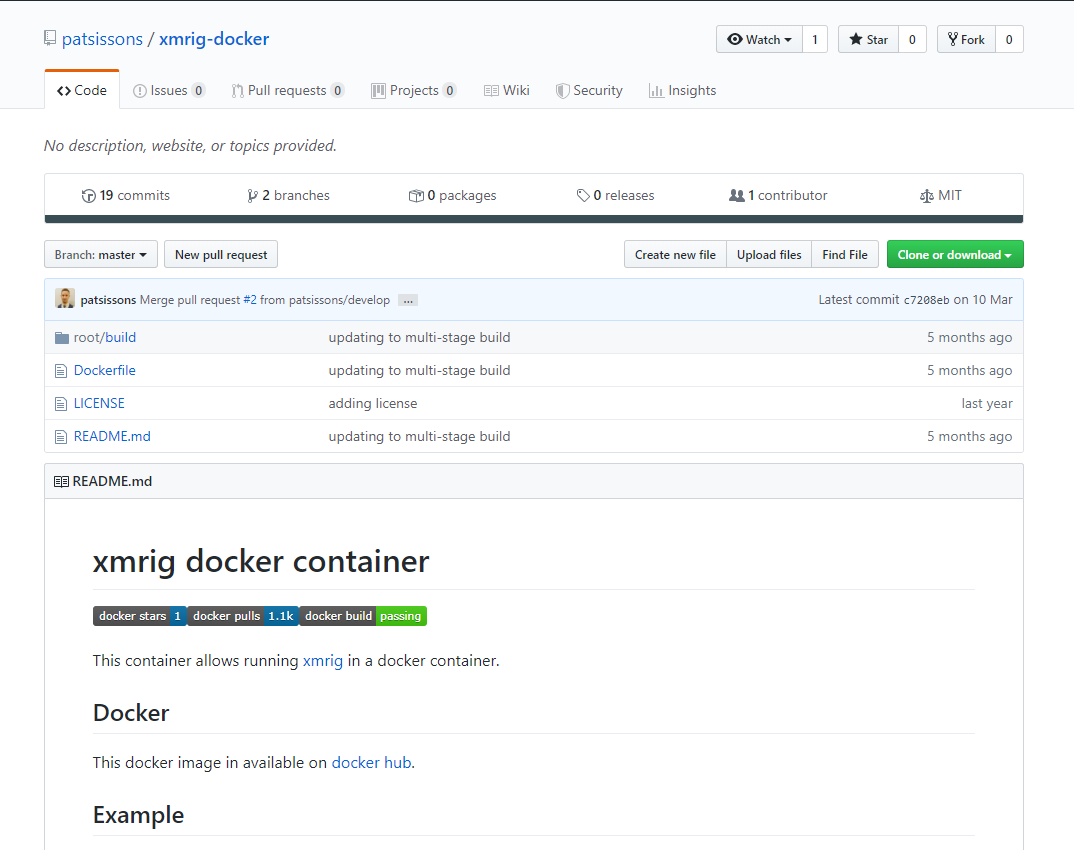The height and width of the screenshot is (850, 1074).
Task: Fork the xmrig-docker repository
Action: click(x=966, y=40)
